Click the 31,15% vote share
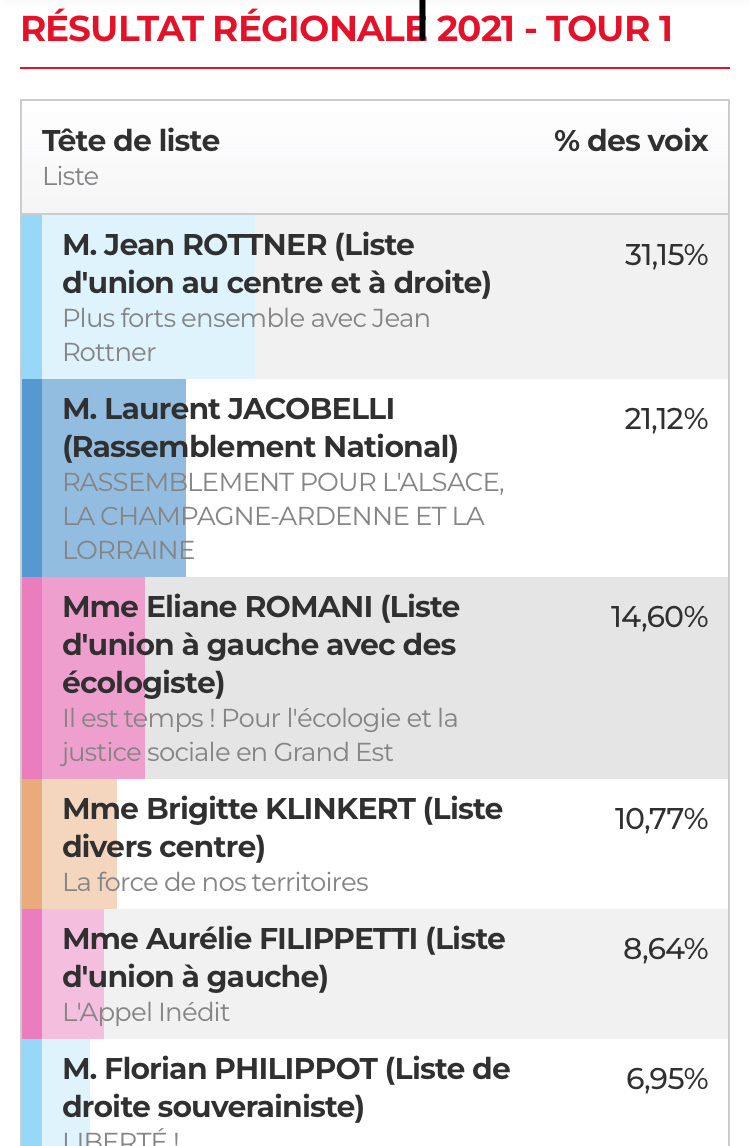750x1146 pixels. (666, 255)
